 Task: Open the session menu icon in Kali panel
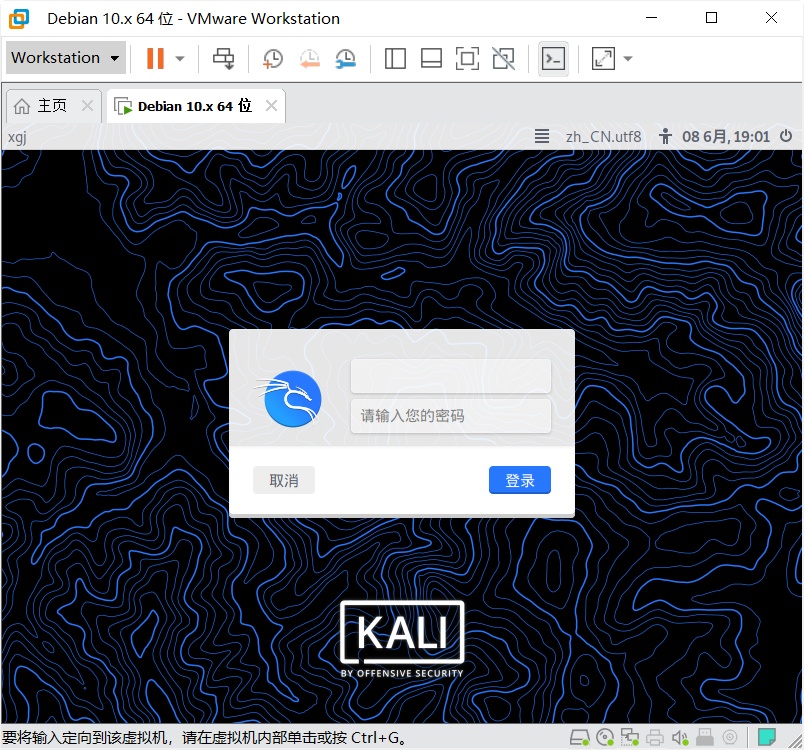click(x=541, y=136)
